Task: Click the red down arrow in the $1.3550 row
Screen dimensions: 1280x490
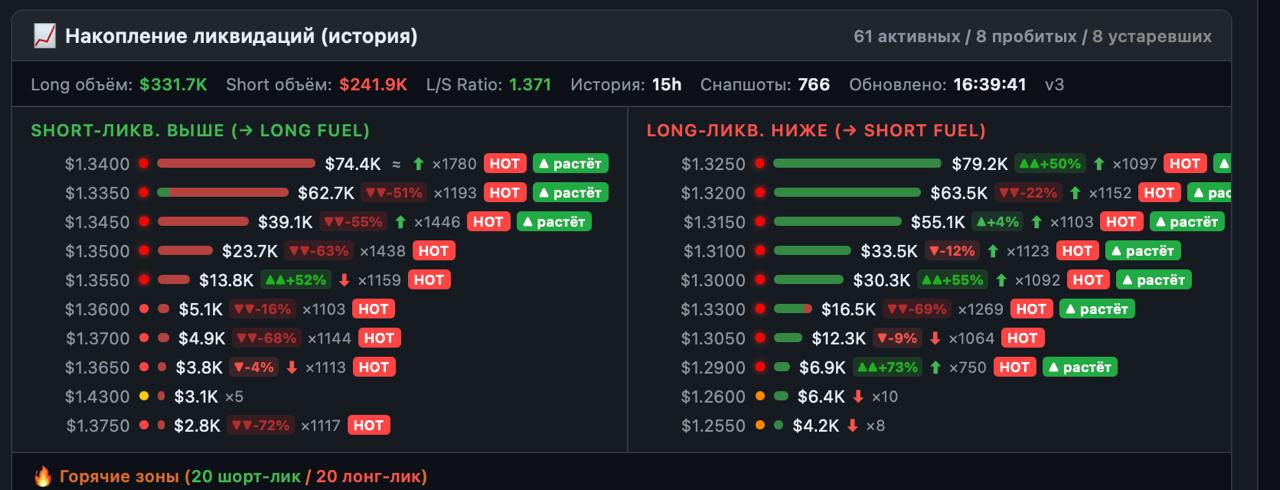Action: click(345, 279)
